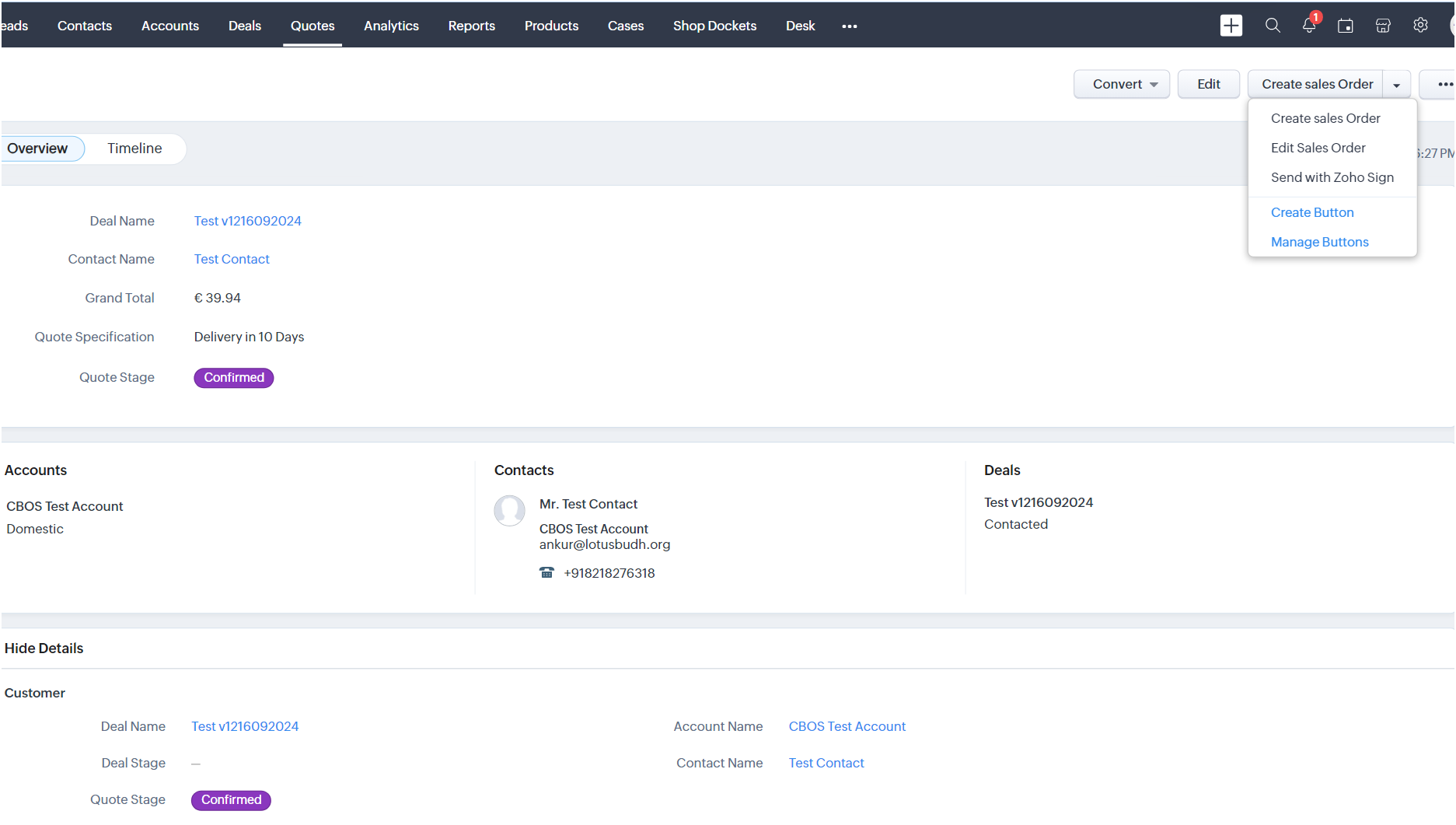This screenshot has width=1456, height=825.
Task: Collapse the Hide Details section
Action: coord(44,648)
